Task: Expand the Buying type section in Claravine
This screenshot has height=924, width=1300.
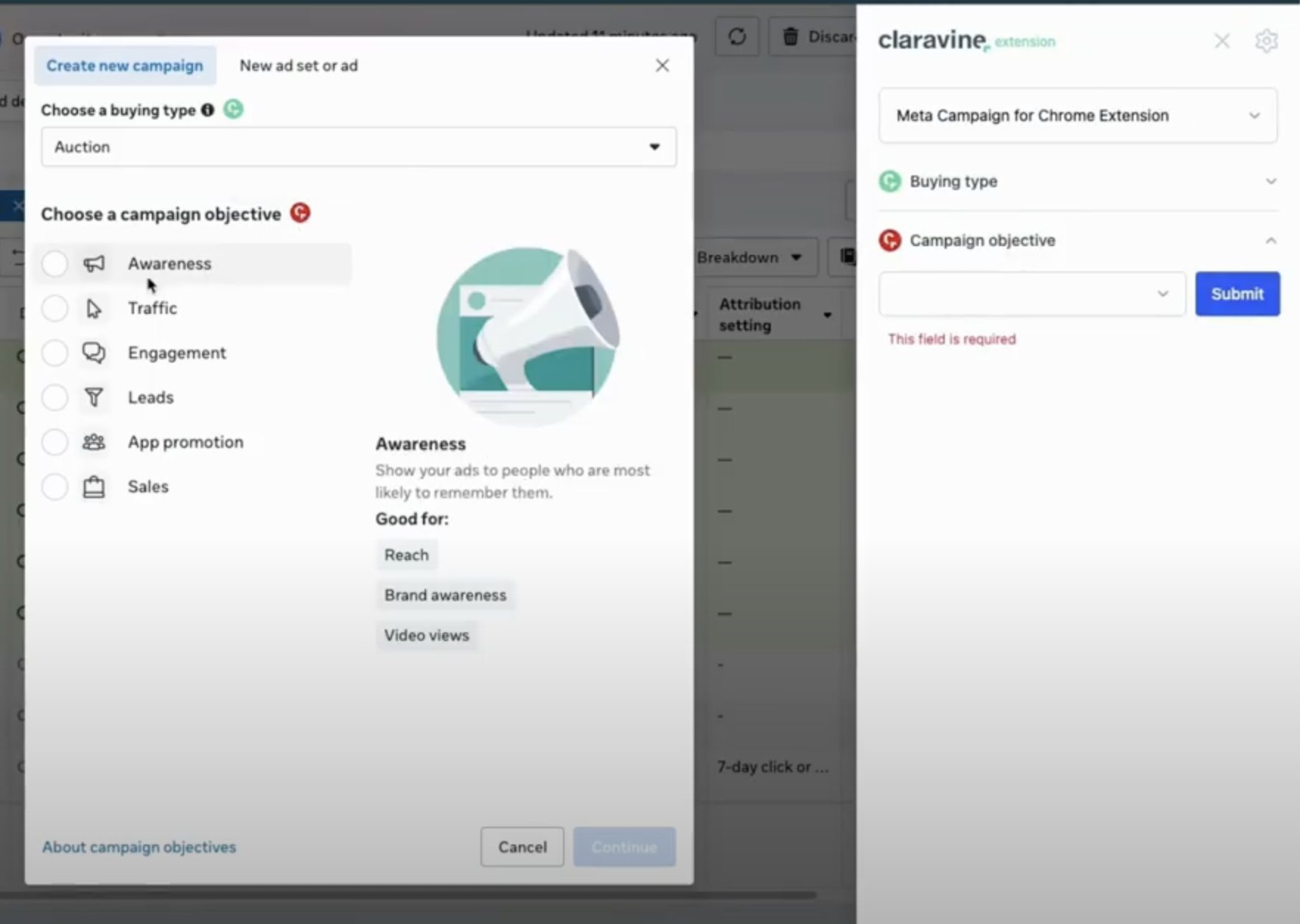Action: click(1271, 181)
